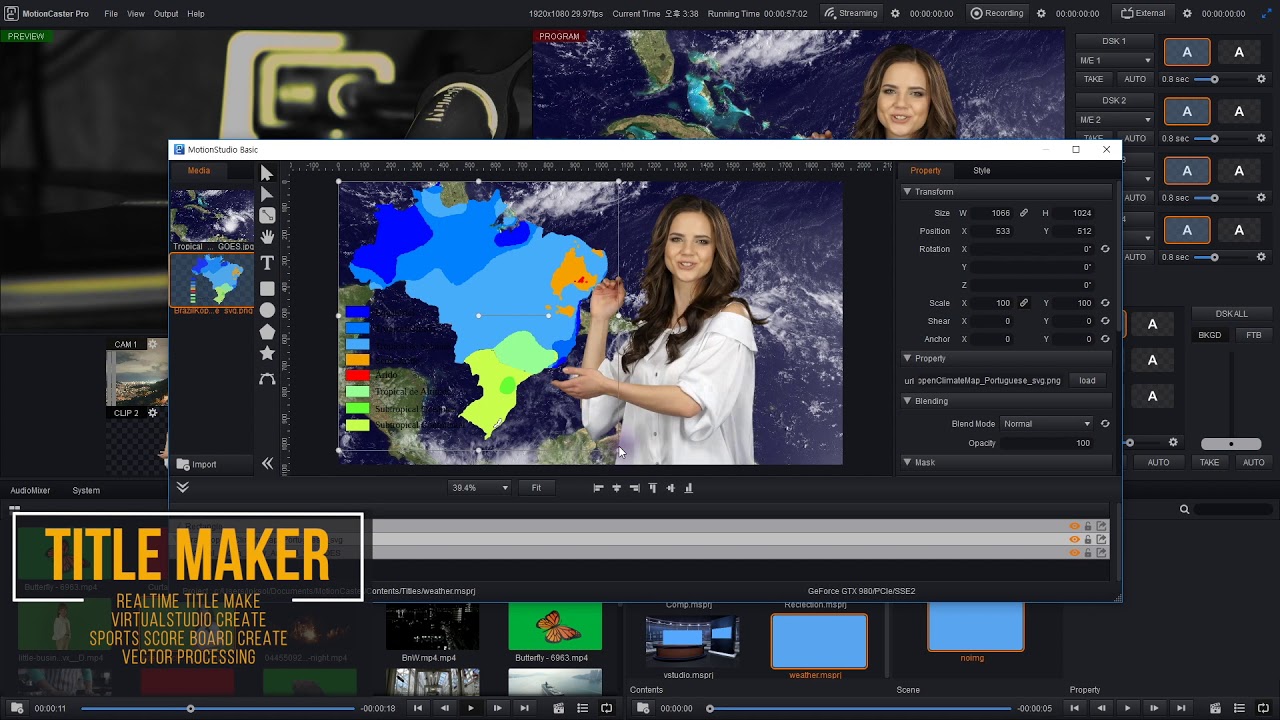Image resolution: width=1280 pixels, height=720 pixels.
Task: Select the Bezier curve pen tool
Action: [x=267, y=379]
